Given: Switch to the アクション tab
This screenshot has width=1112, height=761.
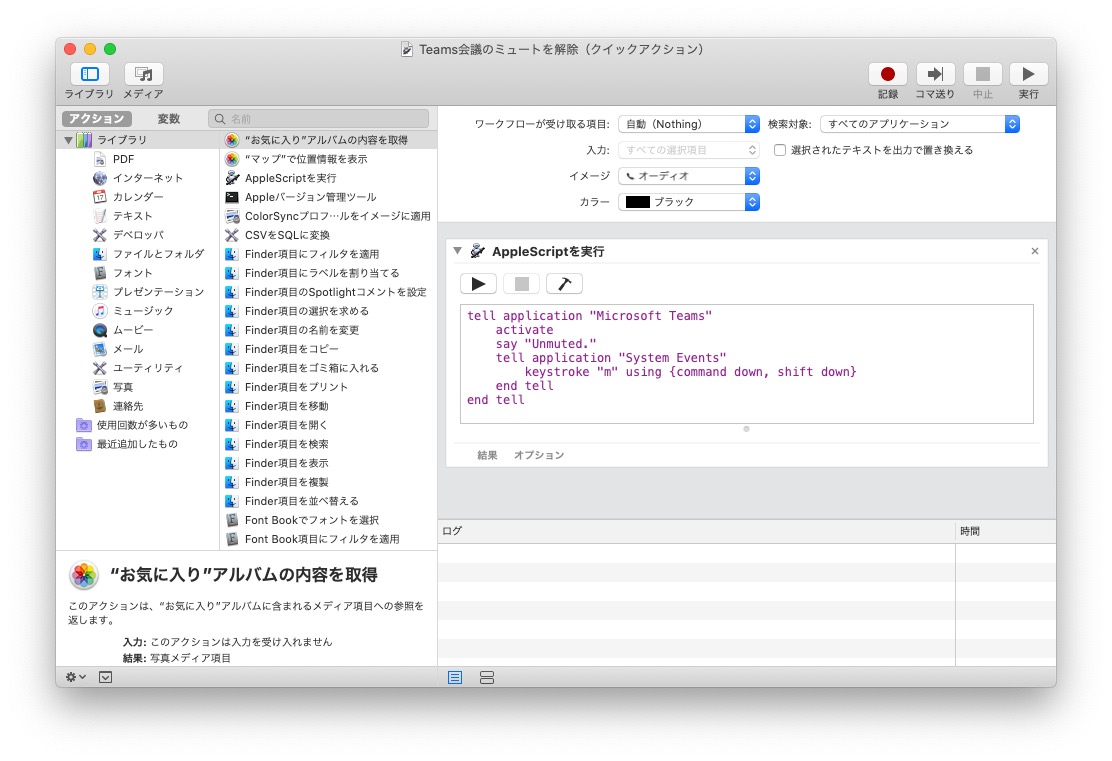Looking at the screenshot, I should (x=97, y=118).
